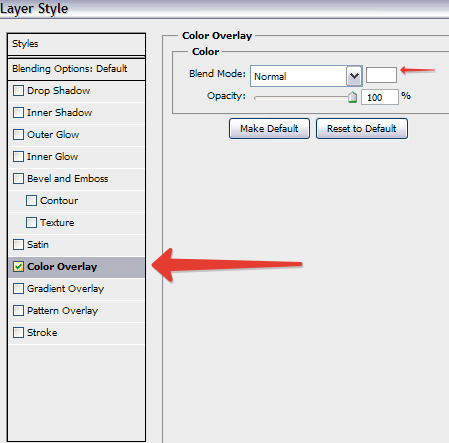Open the overlay color swatch picker
449x443 pixels.
click(x=381, y=75)
